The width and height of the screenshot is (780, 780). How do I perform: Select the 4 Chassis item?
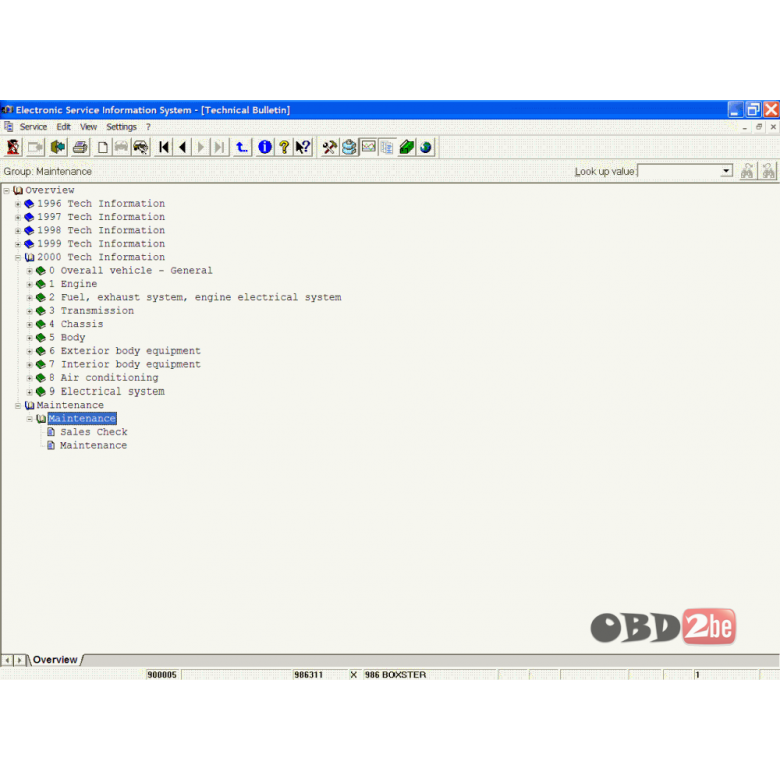(76, 324)
